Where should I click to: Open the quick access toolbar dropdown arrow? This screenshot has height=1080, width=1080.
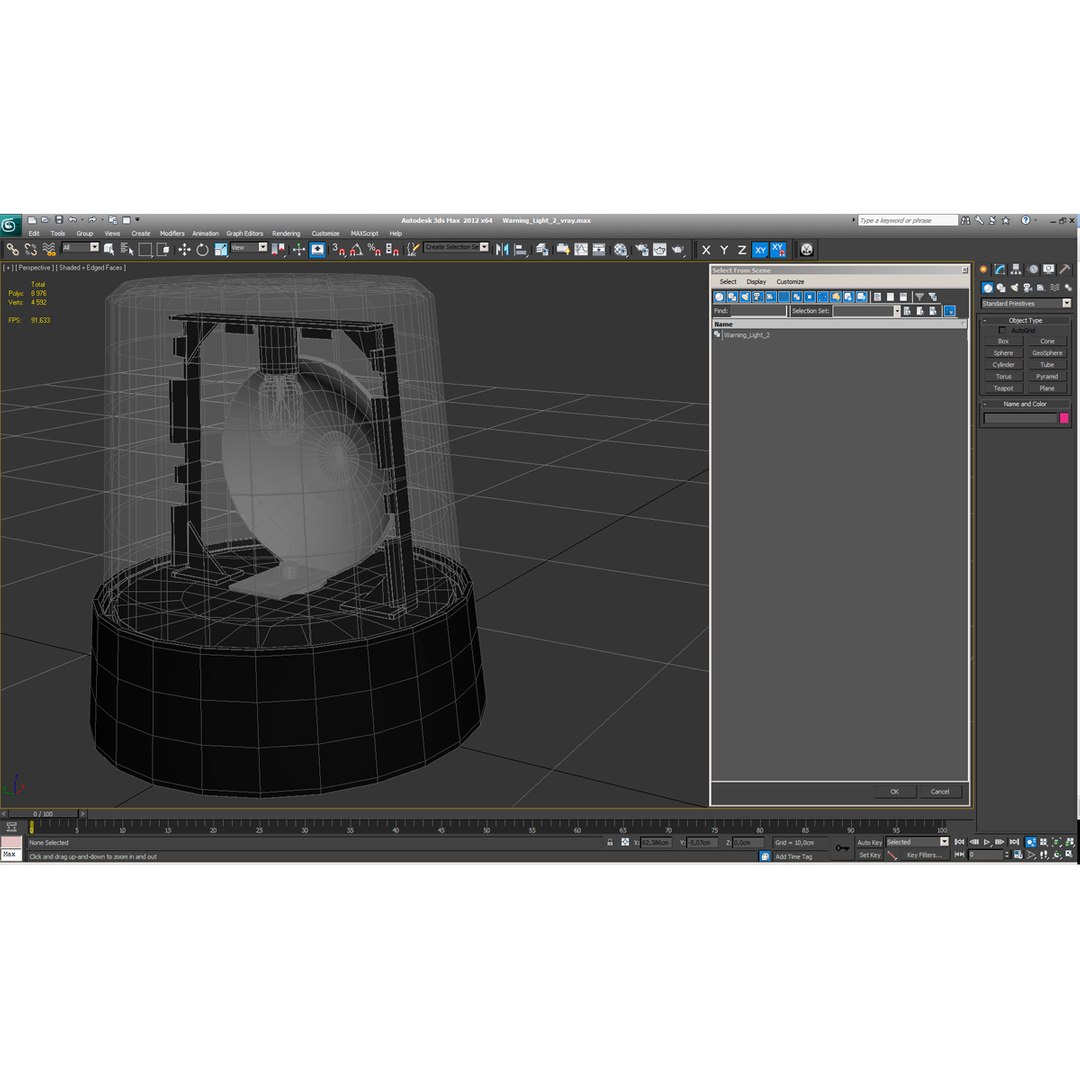tap(137, 220)
